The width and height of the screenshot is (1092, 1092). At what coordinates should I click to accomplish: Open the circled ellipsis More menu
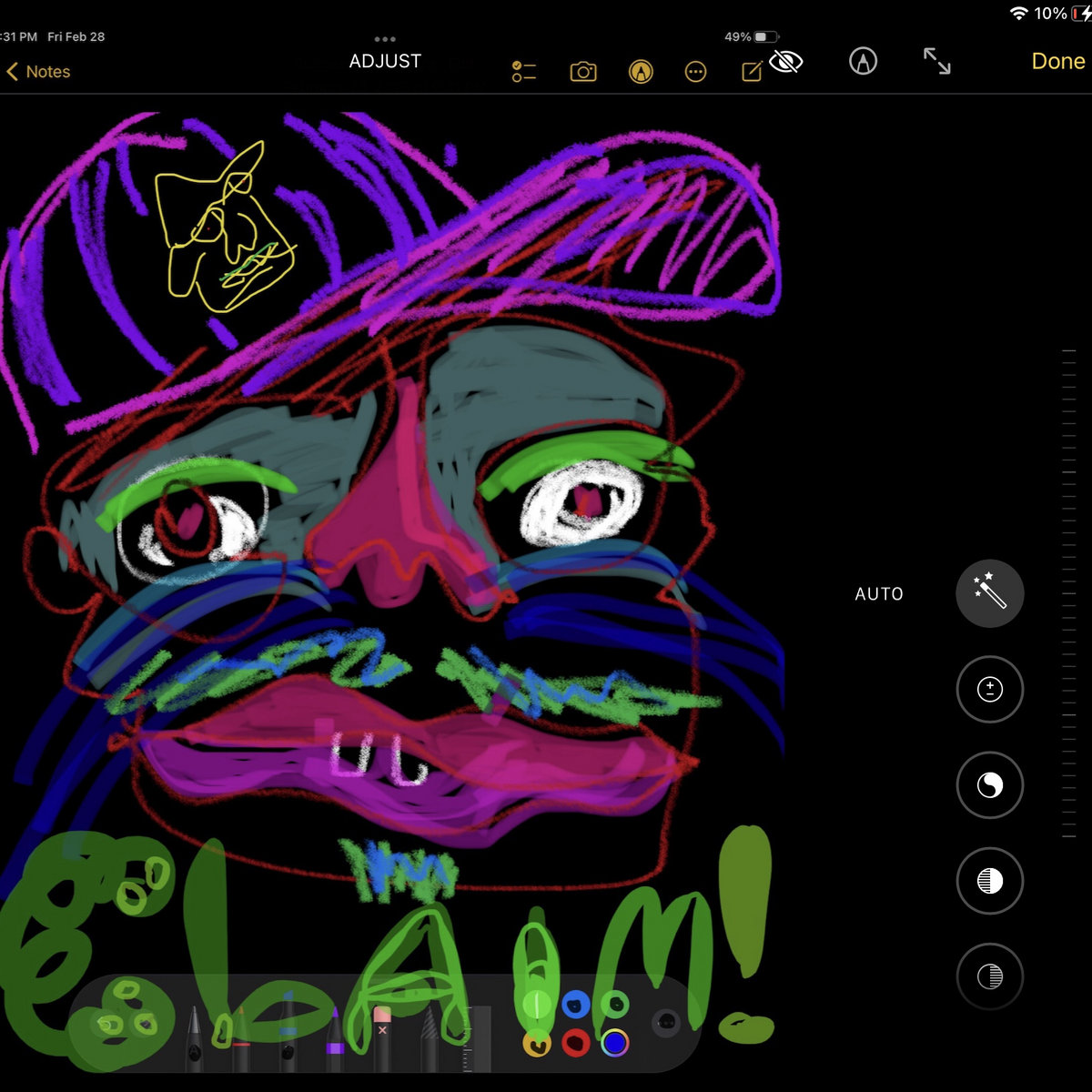(695, 72)
